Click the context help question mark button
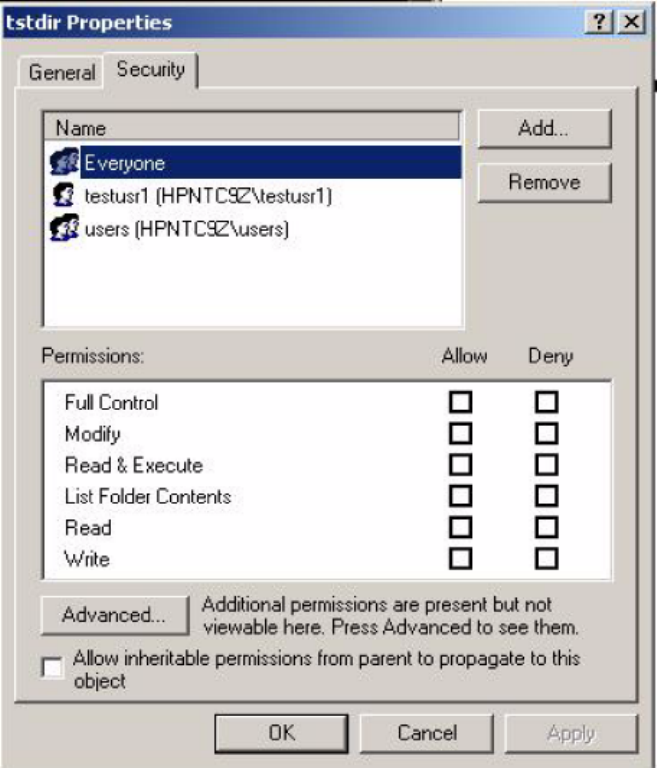Screen dimensions: 657x768 pos(604,23)
